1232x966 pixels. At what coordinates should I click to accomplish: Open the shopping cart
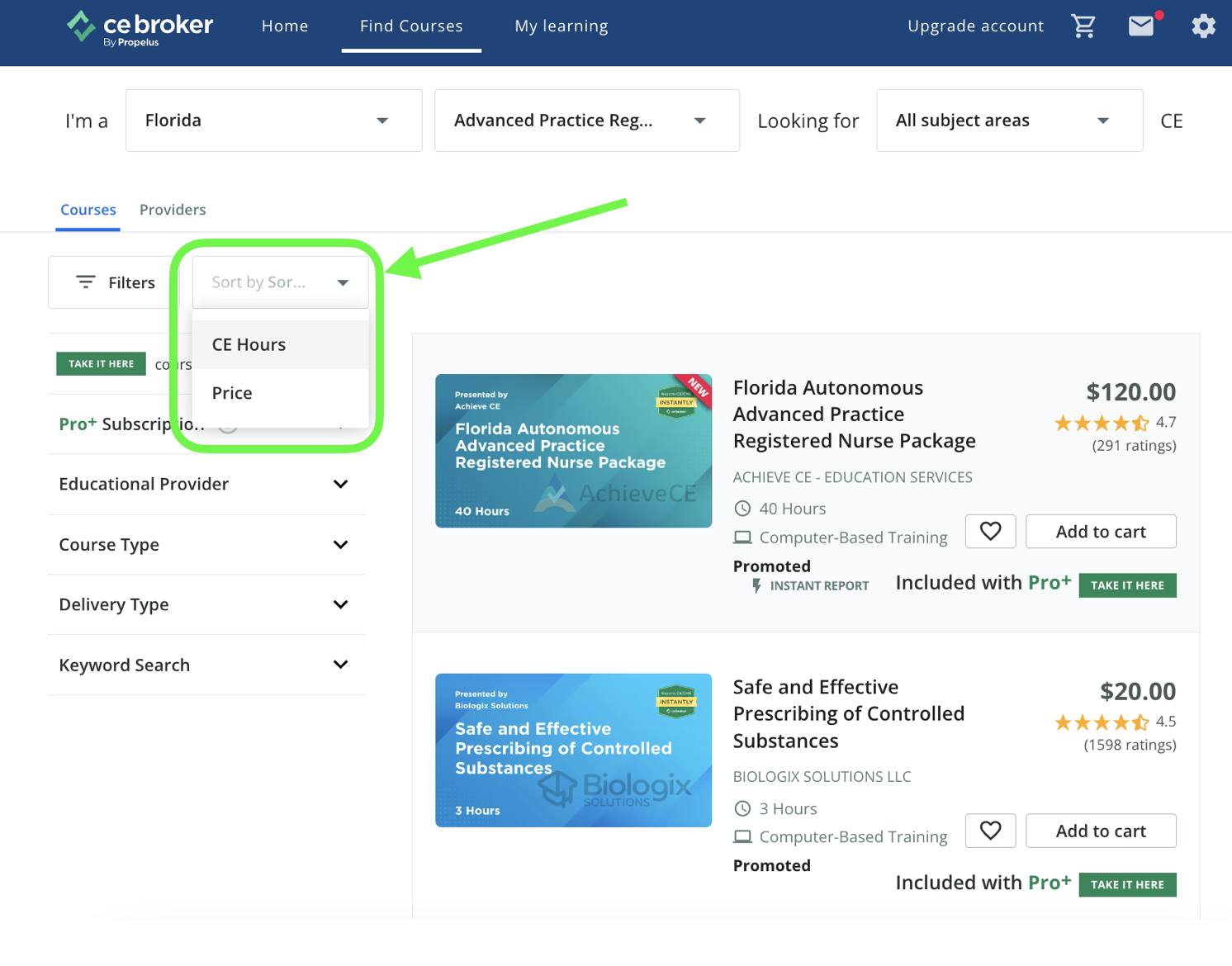[1083, 26]
